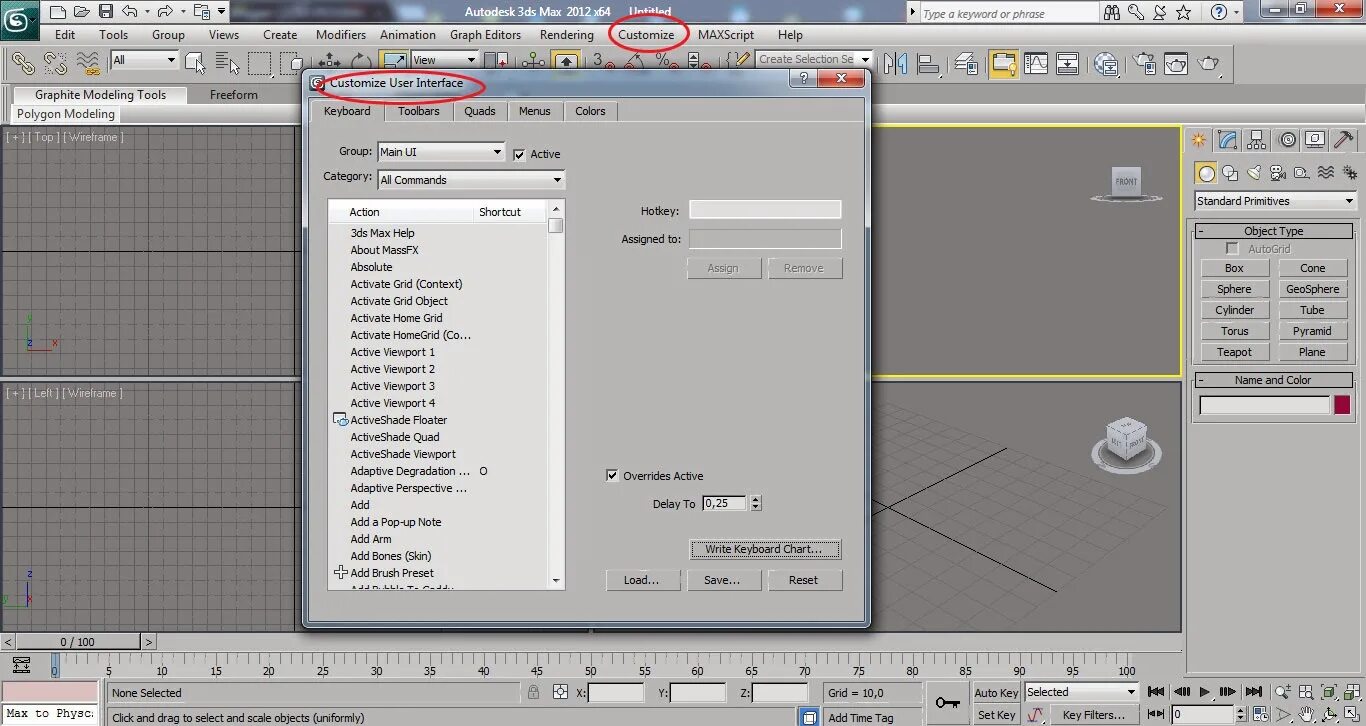
Task: Open the View reference coordinate dropdown
Action: pyautogui.click(x=444, y=60)
